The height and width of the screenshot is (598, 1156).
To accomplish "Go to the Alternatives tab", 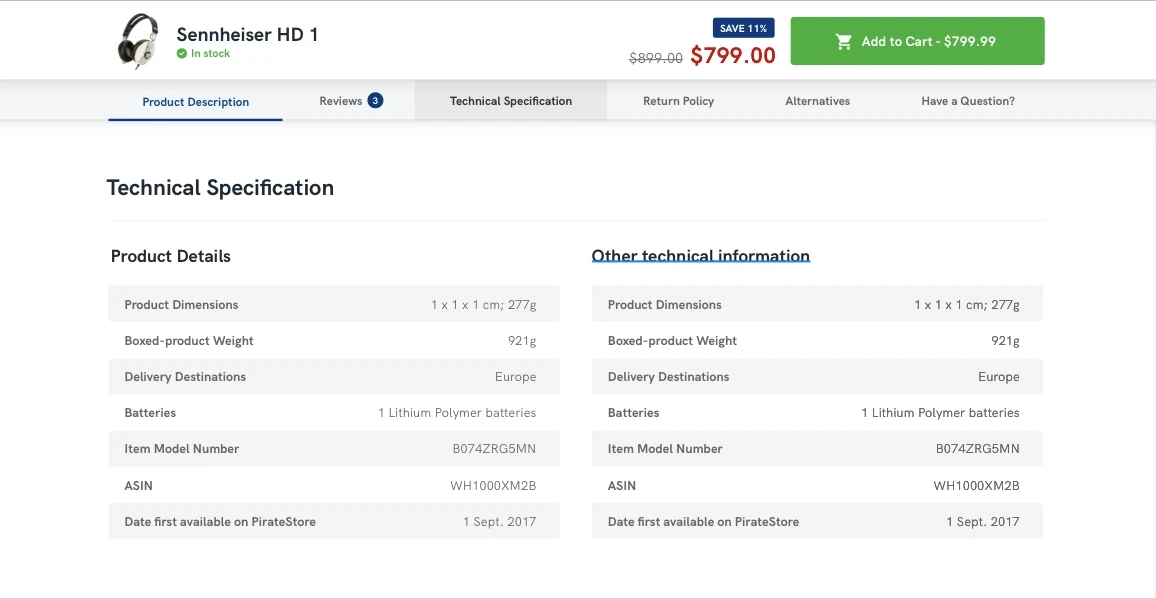I will click(x=817, y=101).
